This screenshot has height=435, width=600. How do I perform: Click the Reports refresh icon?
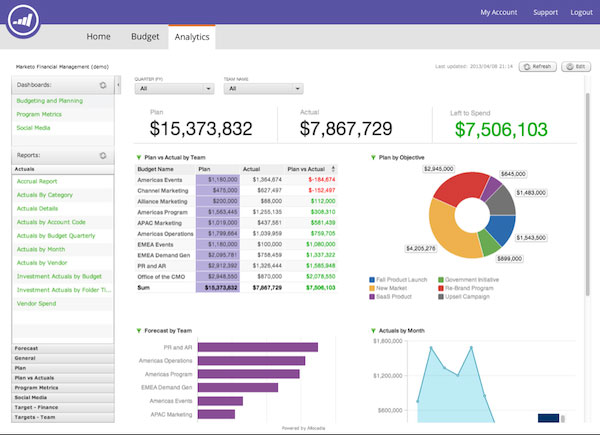tap(103, 156)
